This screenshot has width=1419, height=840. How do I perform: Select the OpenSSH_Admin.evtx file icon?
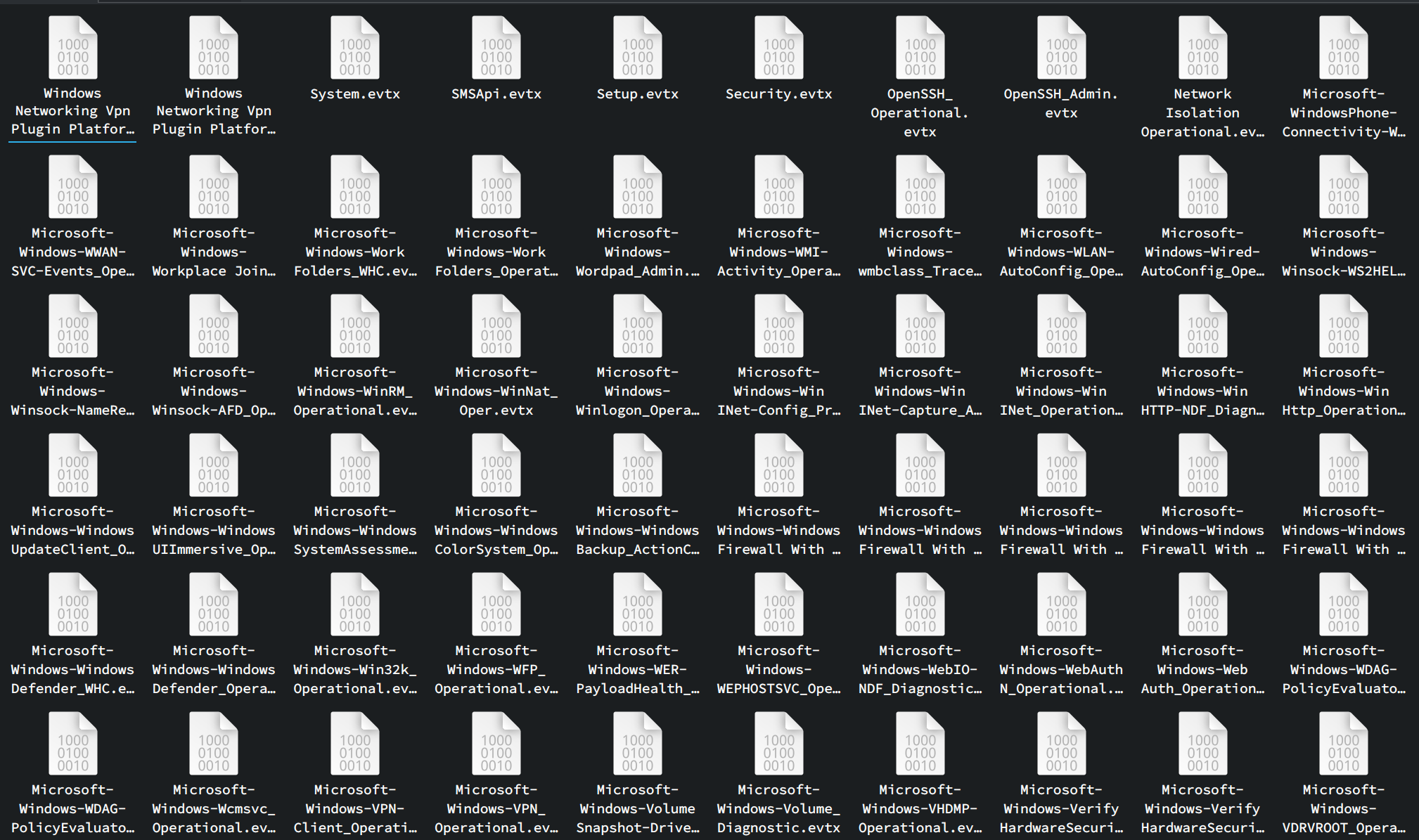point(1062,48)
